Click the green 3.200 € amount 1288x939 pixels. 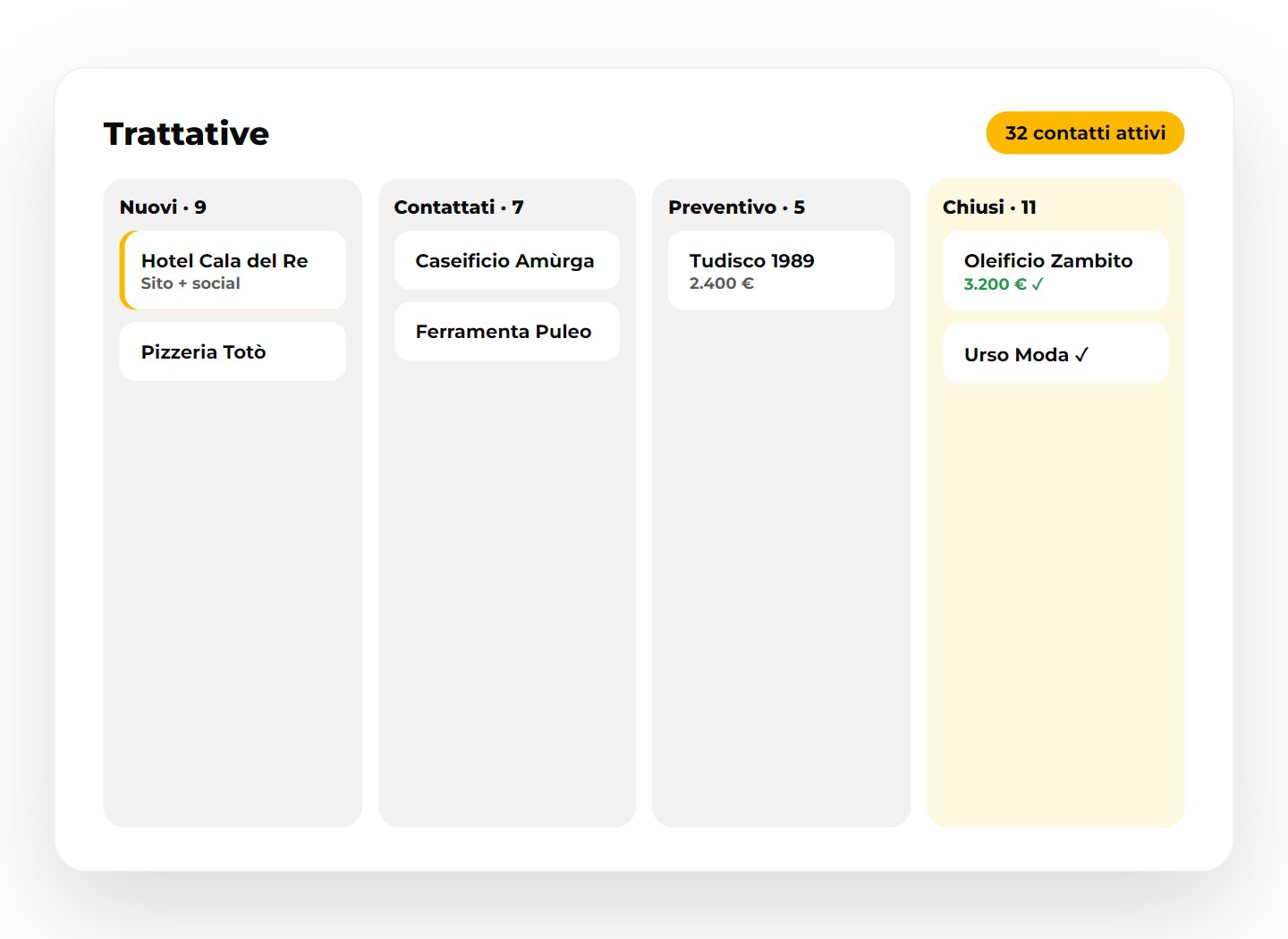point(1003,284)
